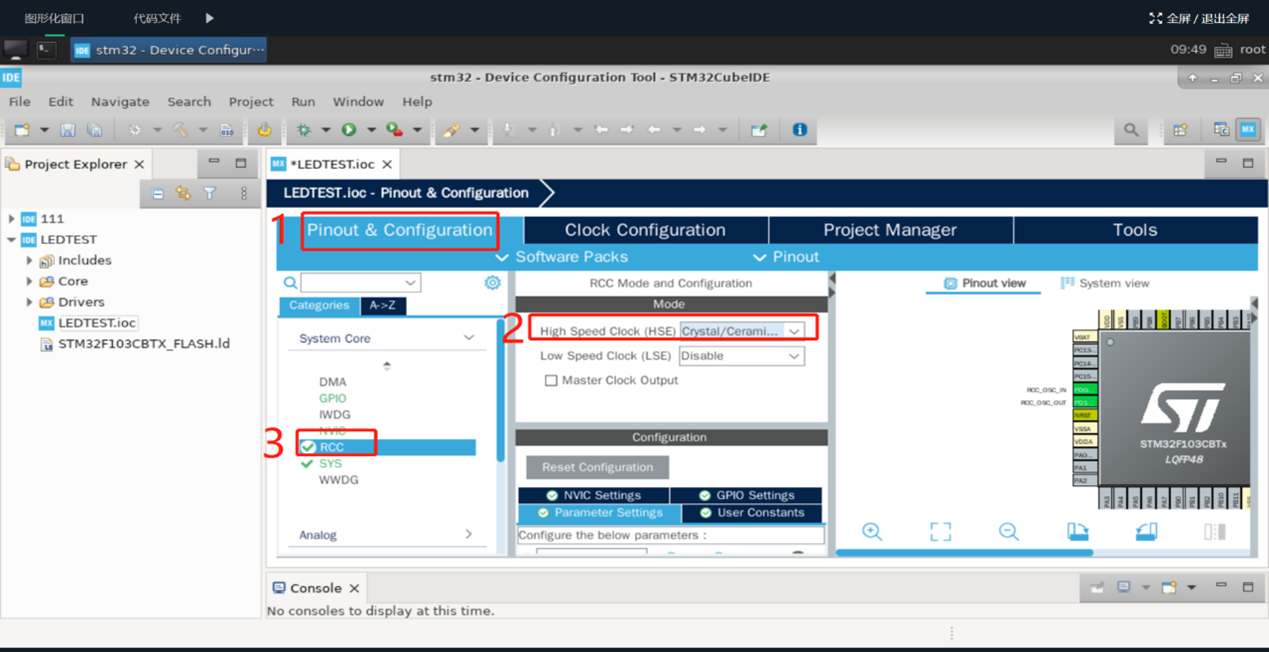The width and height of the screenshot is (1269, 652).
Task: Expand the Software Packs menu
Action: point(562,257)
